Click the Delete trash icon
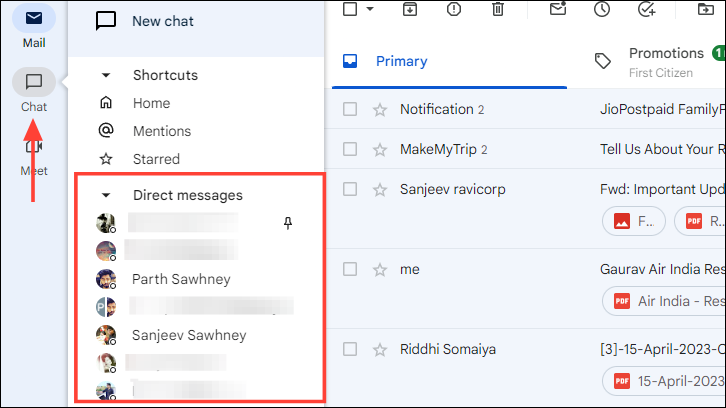The width and height of the screenshot is (726, 408). tap(498, 9)
